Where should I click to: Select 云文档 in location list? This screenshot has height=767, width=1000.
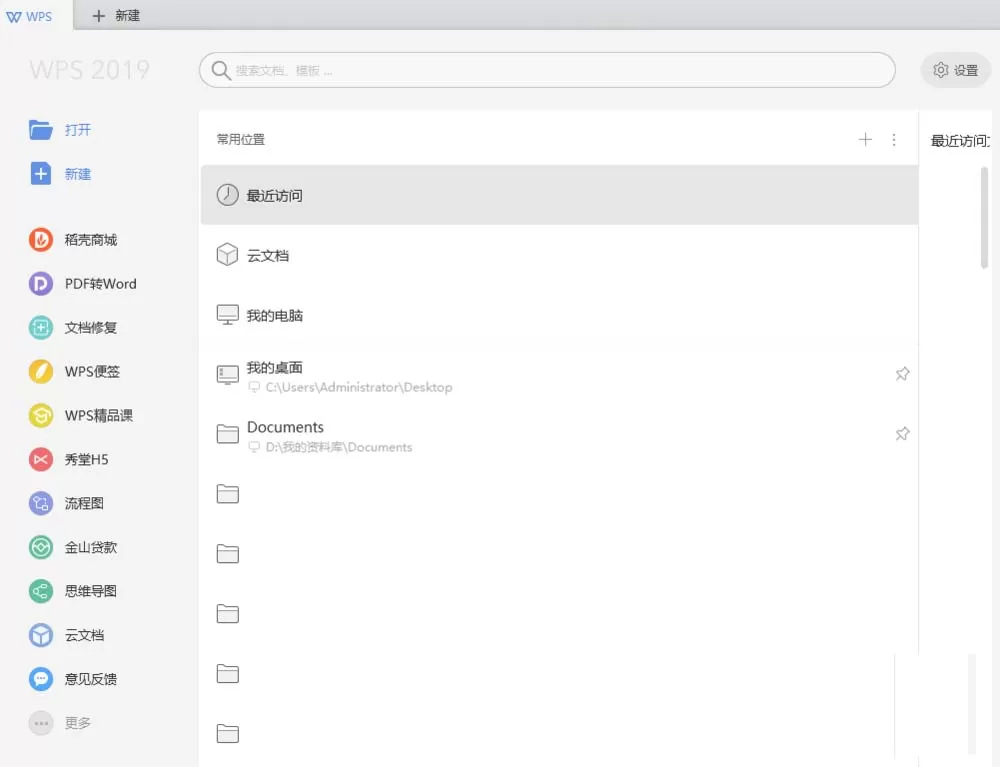559,255
